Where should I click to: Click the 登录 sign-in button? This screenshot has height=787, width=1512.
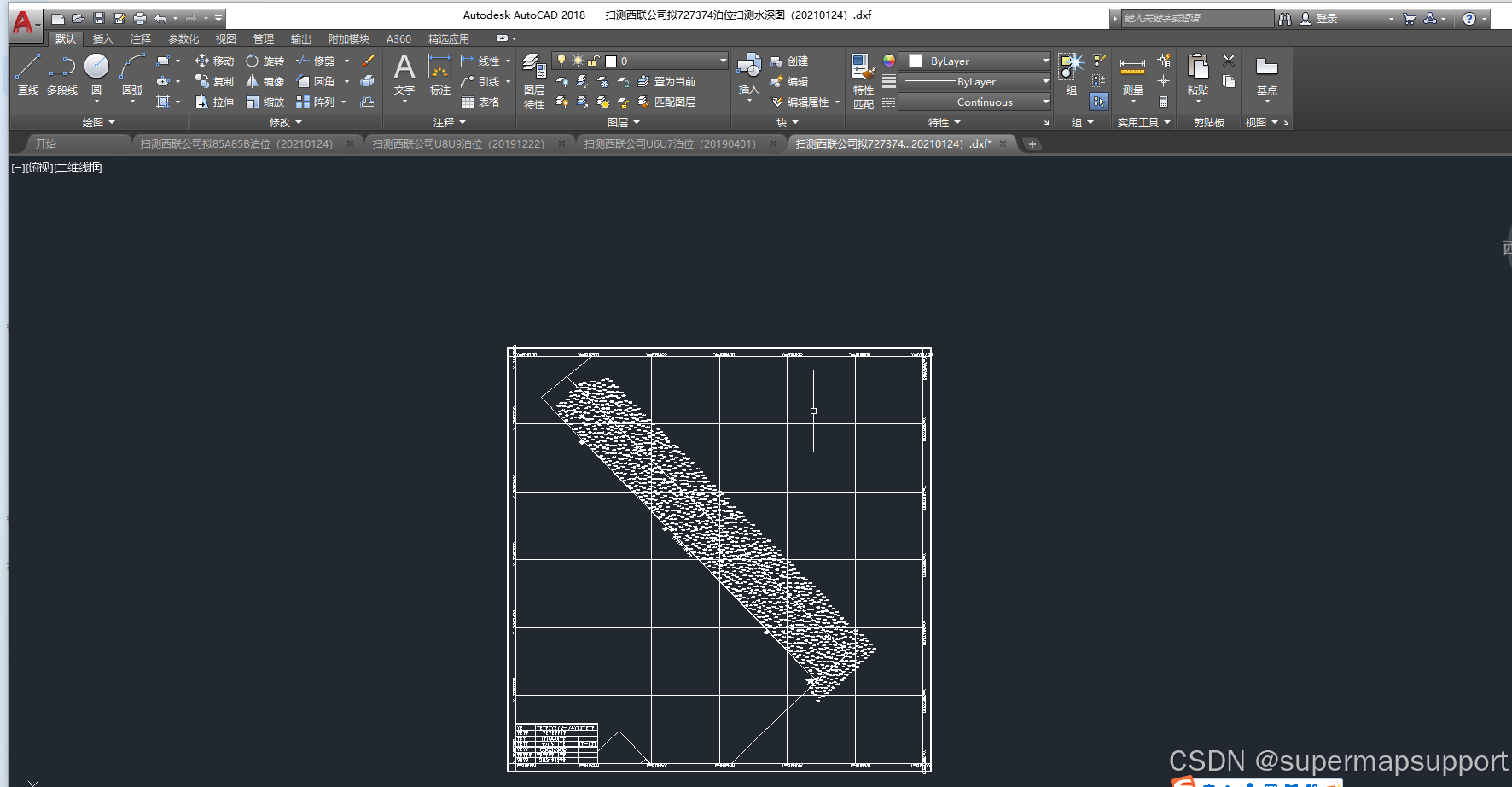pyautogui.click(x=1319, y=18)
